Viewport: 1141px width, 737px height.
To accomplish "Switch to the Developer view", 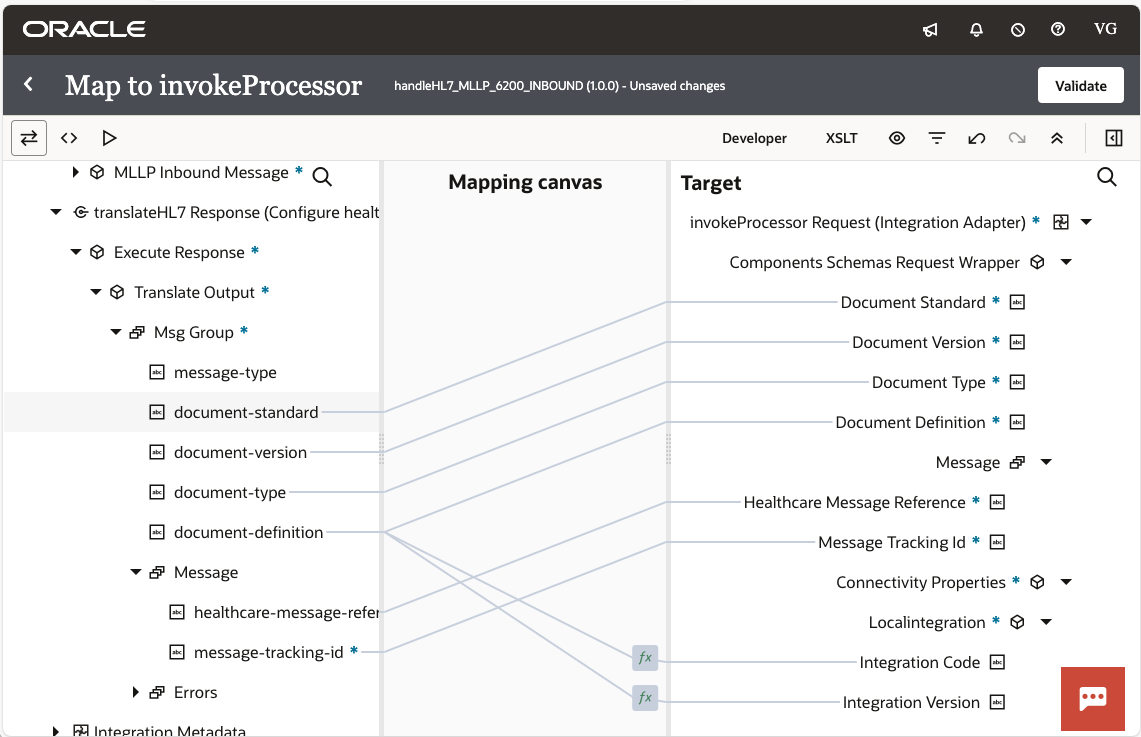I will [754, 138].
